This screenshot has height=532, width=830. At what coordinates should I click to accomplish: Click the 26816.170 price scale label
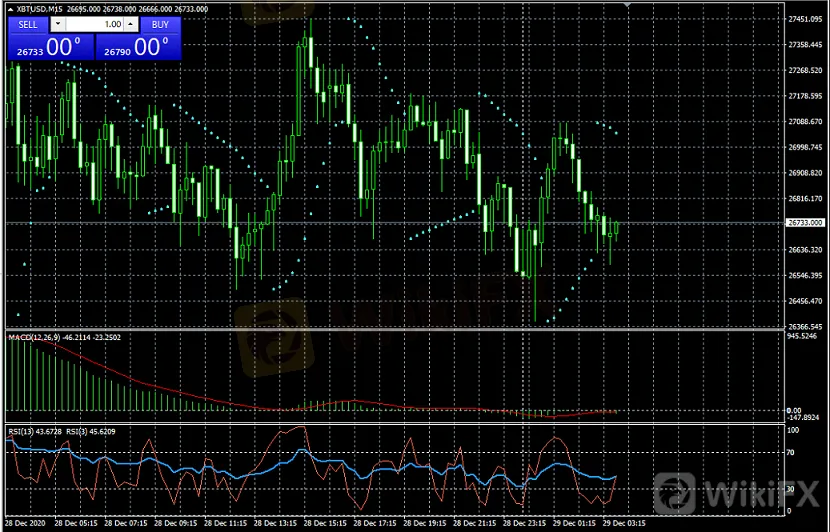(806, 199)
